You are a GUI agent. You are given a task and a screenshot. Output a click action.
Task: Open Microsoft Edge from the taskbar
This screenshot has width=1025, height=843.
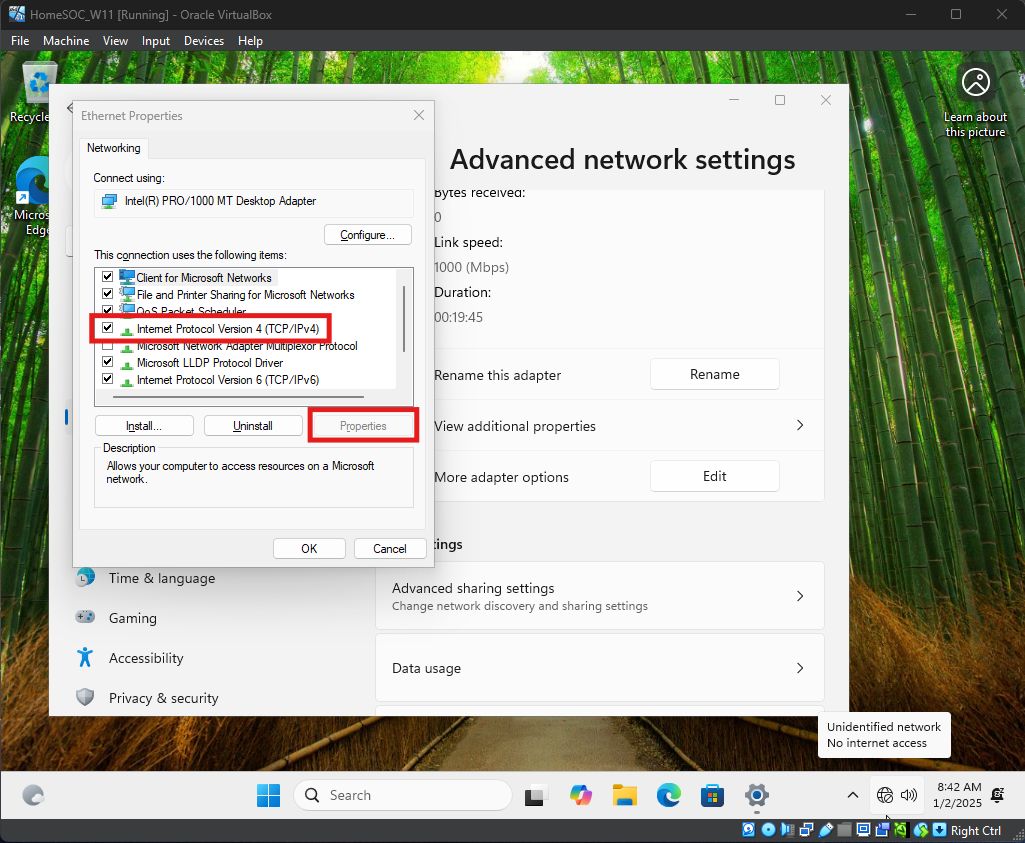point(668,795)
